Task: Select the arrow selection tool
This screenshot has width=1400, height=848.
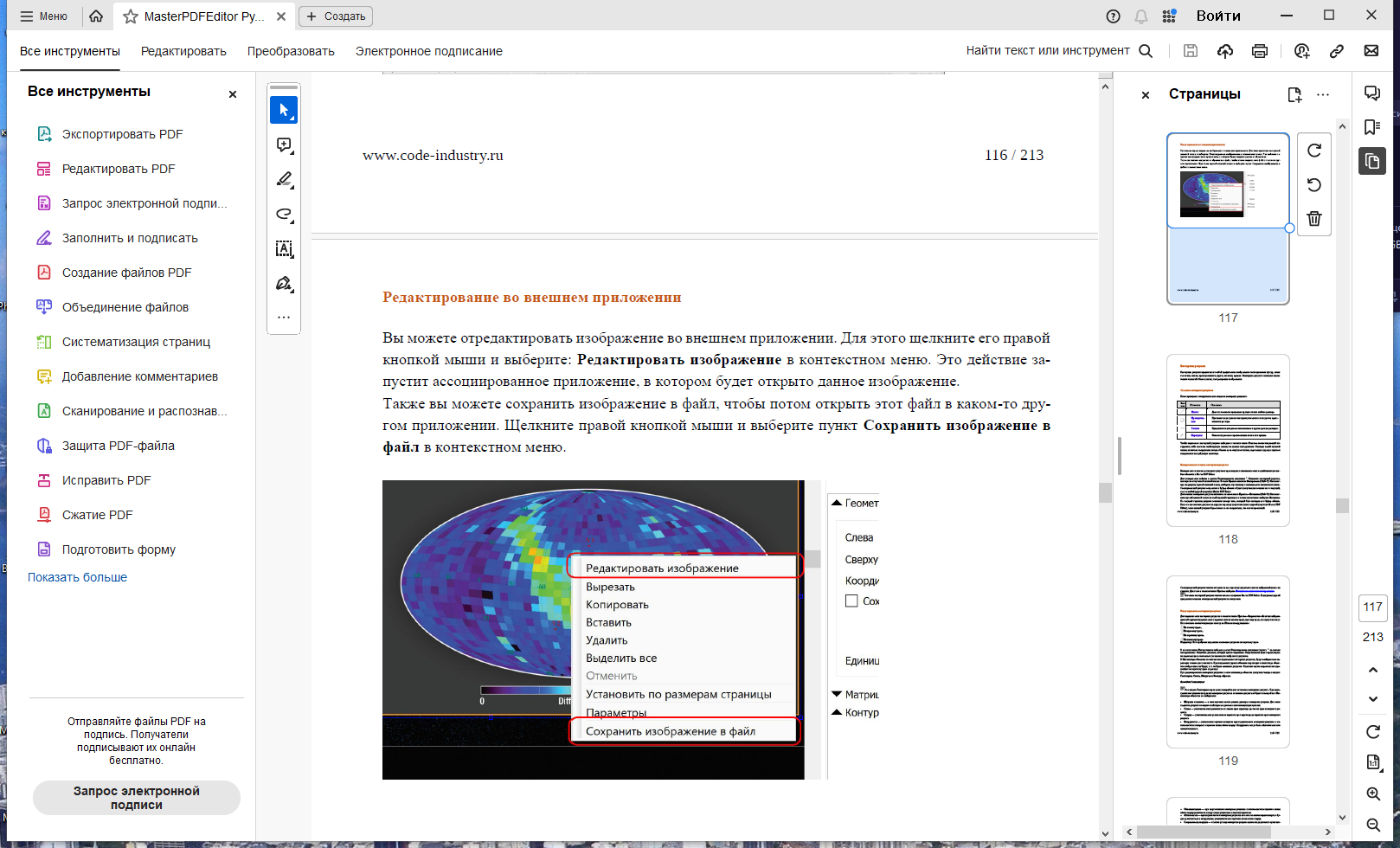Action: pyautogui.click(x=284, y=110)
